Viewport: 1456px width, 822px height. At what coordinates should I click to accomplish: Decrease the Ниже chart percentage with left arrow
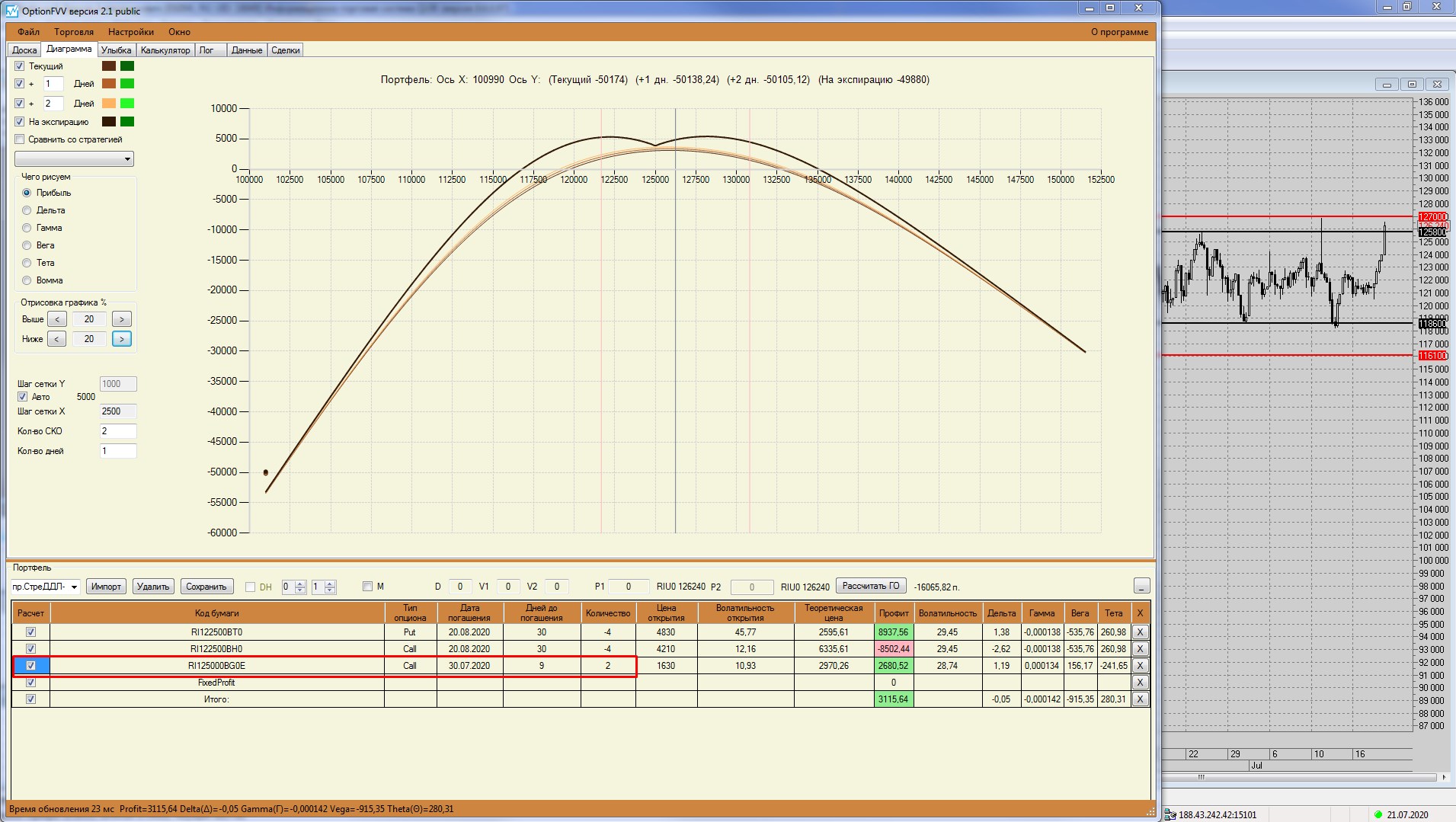pos(57,339)
